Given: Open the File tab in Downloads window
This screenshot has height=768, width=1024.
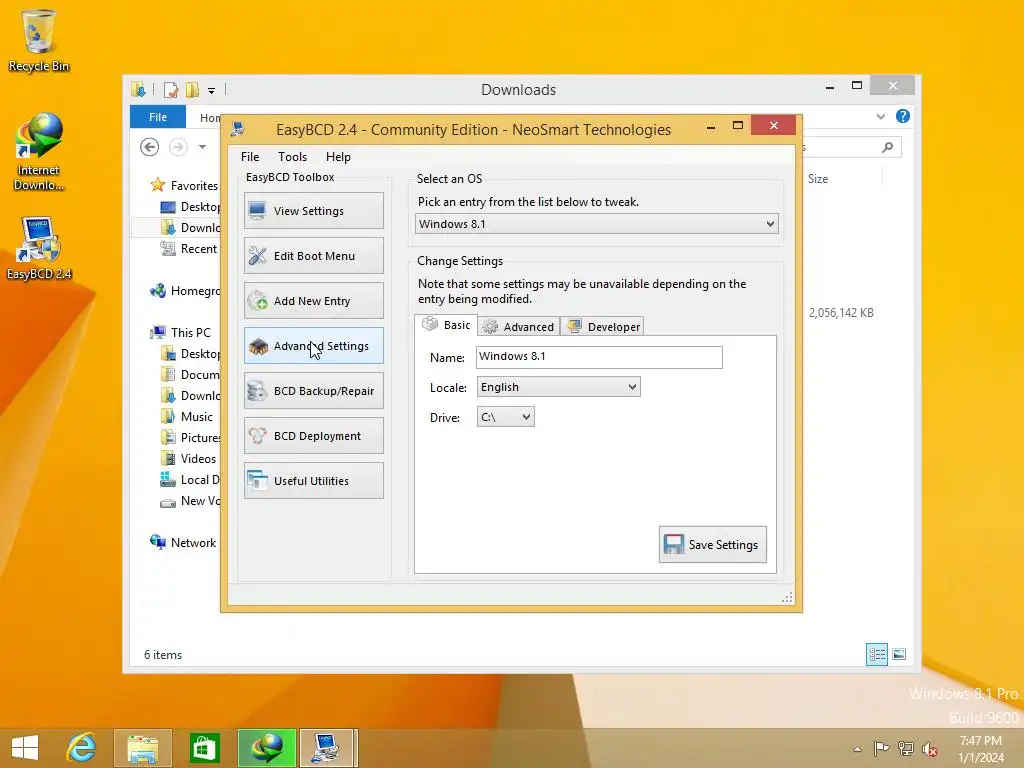Looking at the screenshot, I should (x=158, y=117).
